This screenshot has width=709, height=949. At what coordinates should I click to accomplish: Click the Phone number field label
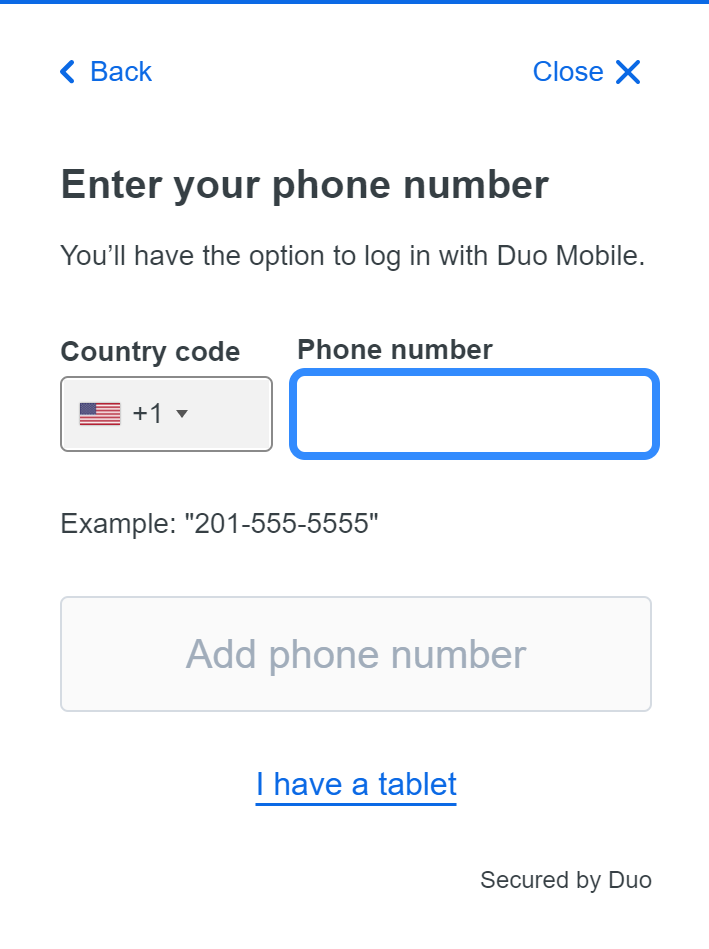click(x=395, y=349)
